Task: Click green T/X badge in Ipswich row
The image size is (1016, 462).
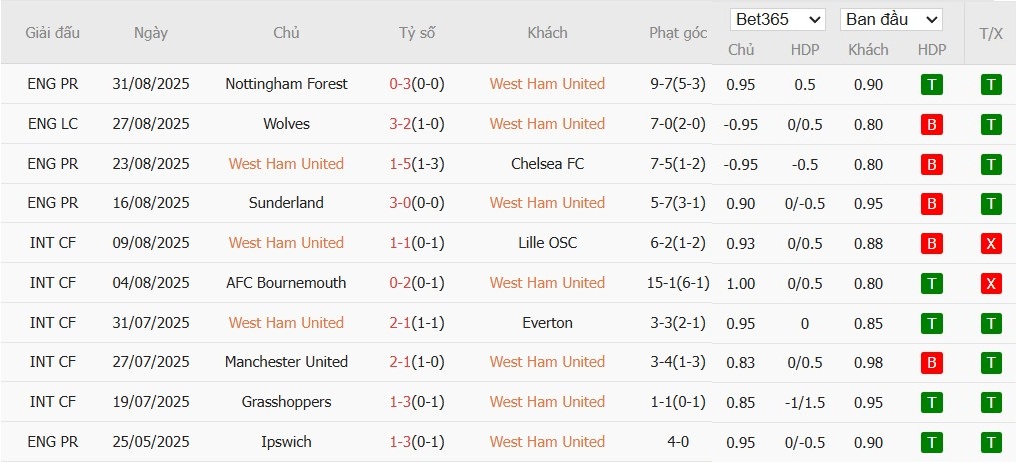Action: (991, 442)
